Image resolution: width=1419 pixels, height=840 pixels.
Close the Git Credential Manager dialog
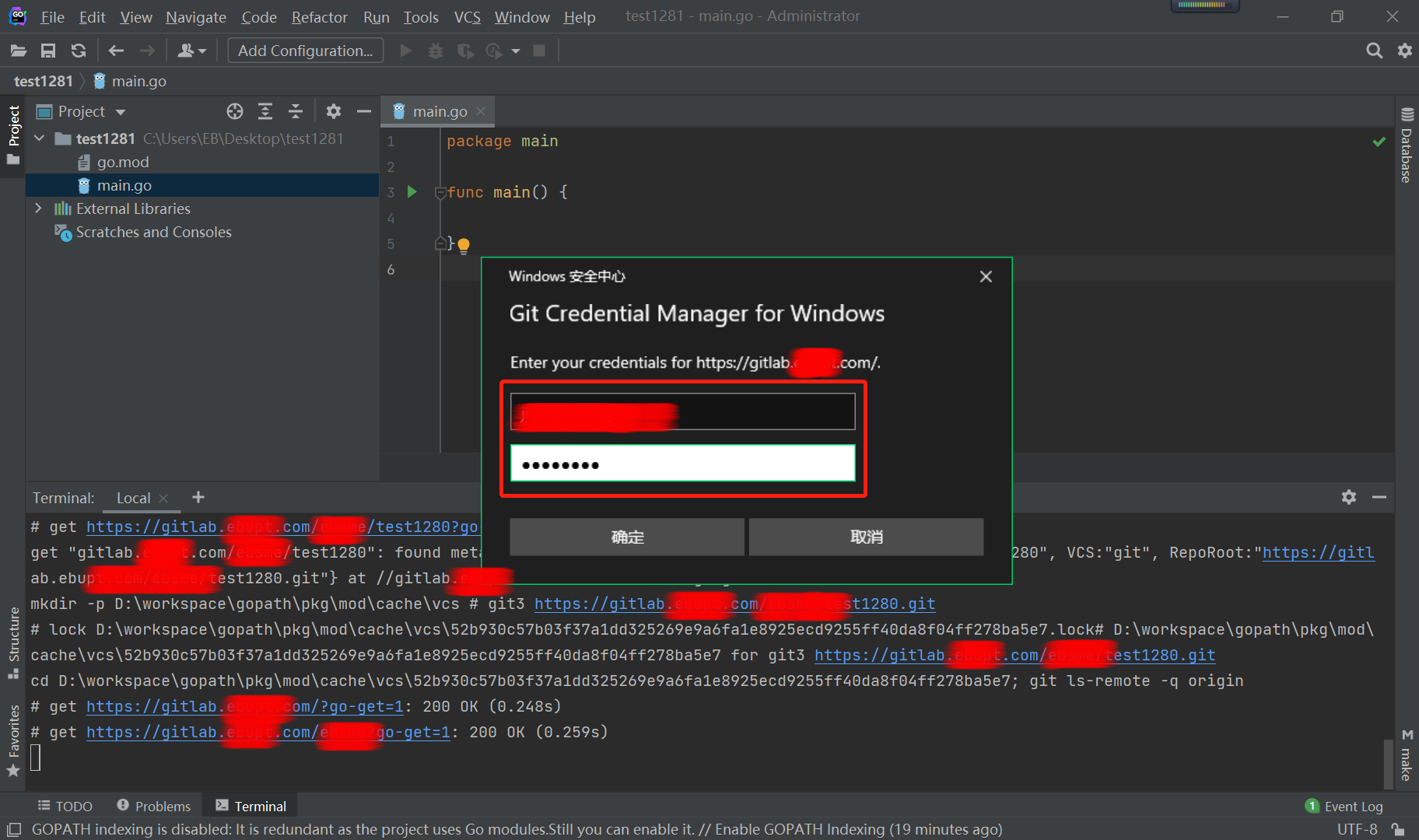point(986,276)
